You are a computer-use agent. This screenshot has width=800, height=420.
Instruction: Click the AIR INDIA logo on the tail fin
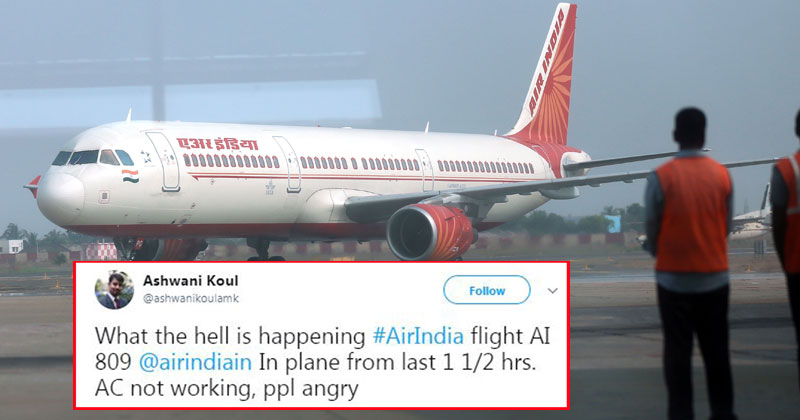[x=547, y=61]
